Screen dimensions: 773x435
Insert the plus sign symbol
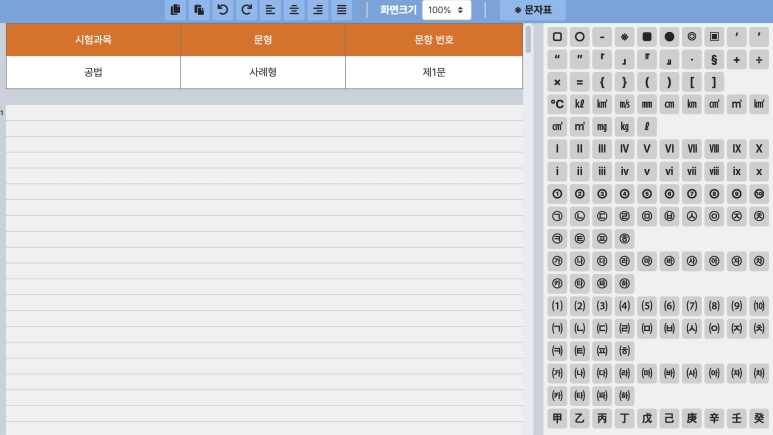(737, 60)
